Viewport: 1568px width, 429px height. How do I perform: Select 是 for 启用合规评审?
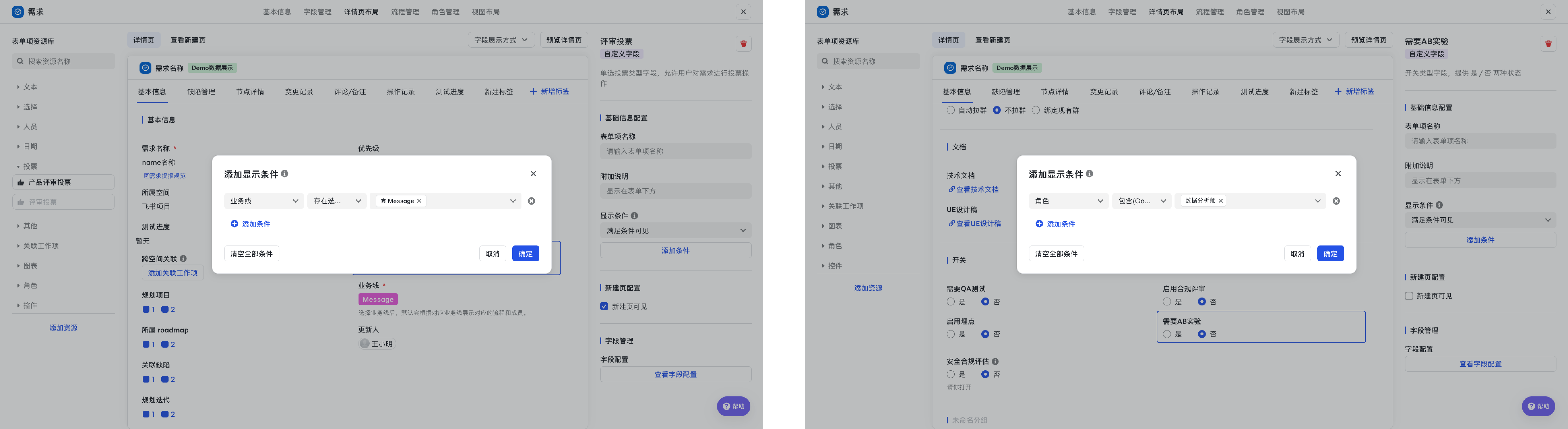tap(1167, 302)
